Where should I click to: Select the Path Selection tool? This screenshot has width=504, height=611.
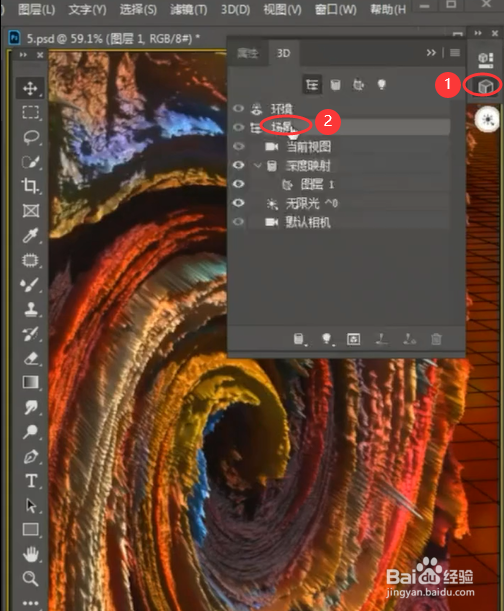pos(30,506)
